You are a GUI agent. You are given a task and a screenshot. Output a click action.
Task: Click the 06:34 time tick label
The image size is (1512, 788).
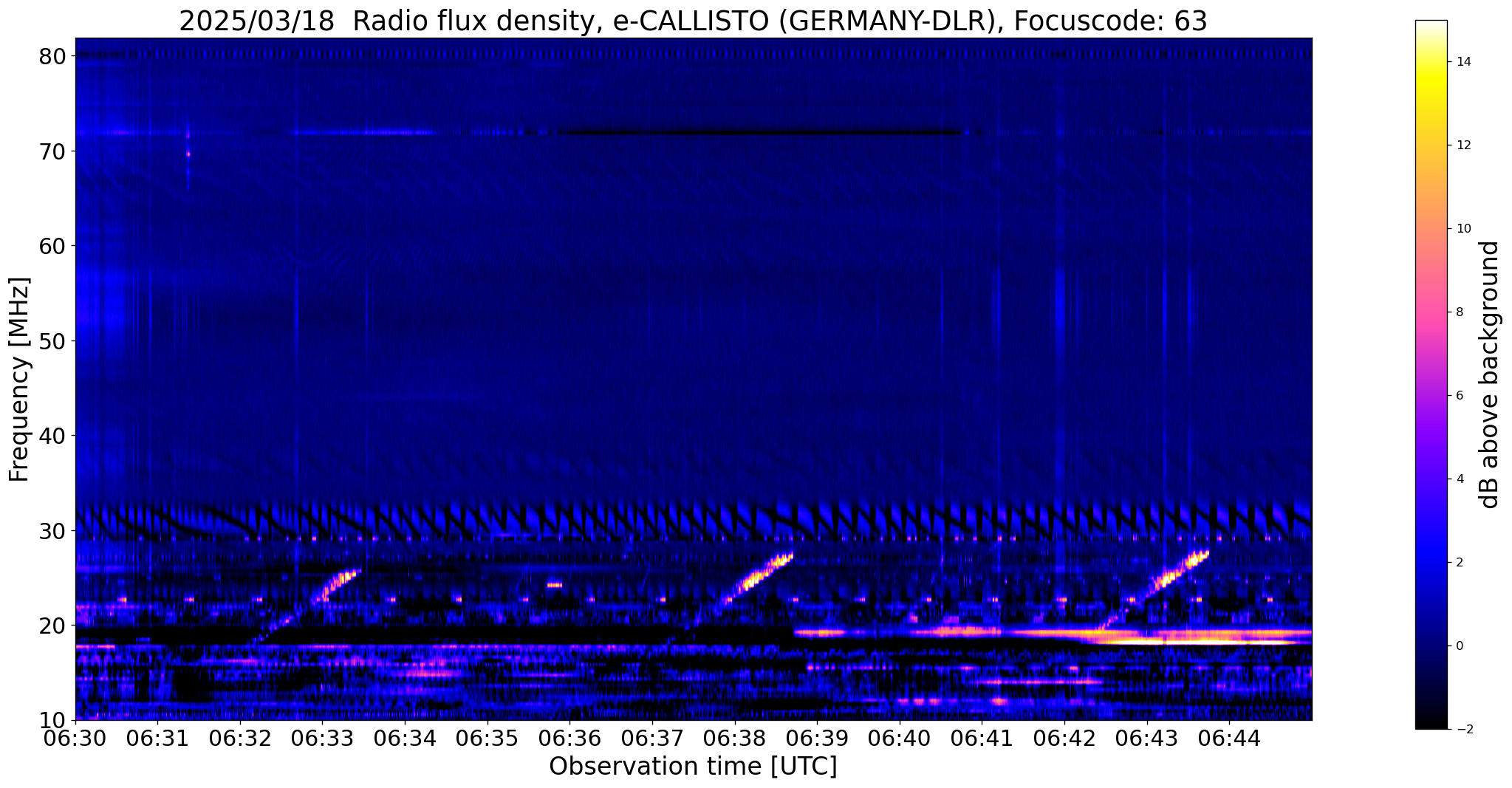405,738
